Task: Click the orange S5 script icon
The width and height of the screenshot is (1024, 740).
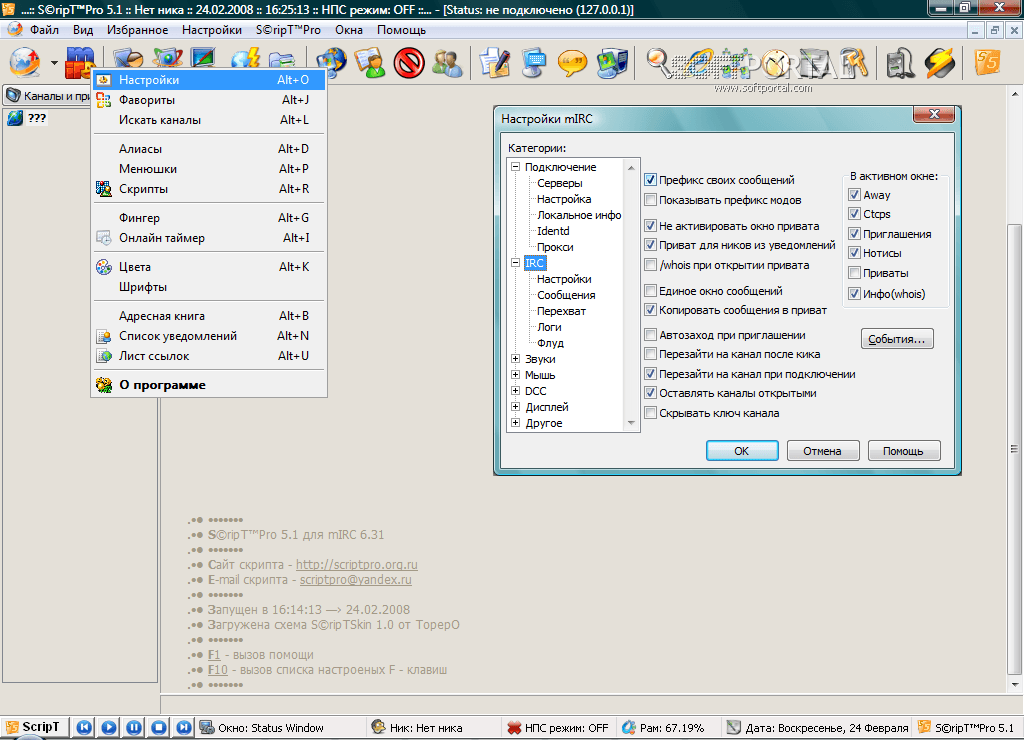Action: tap(987, 62)
